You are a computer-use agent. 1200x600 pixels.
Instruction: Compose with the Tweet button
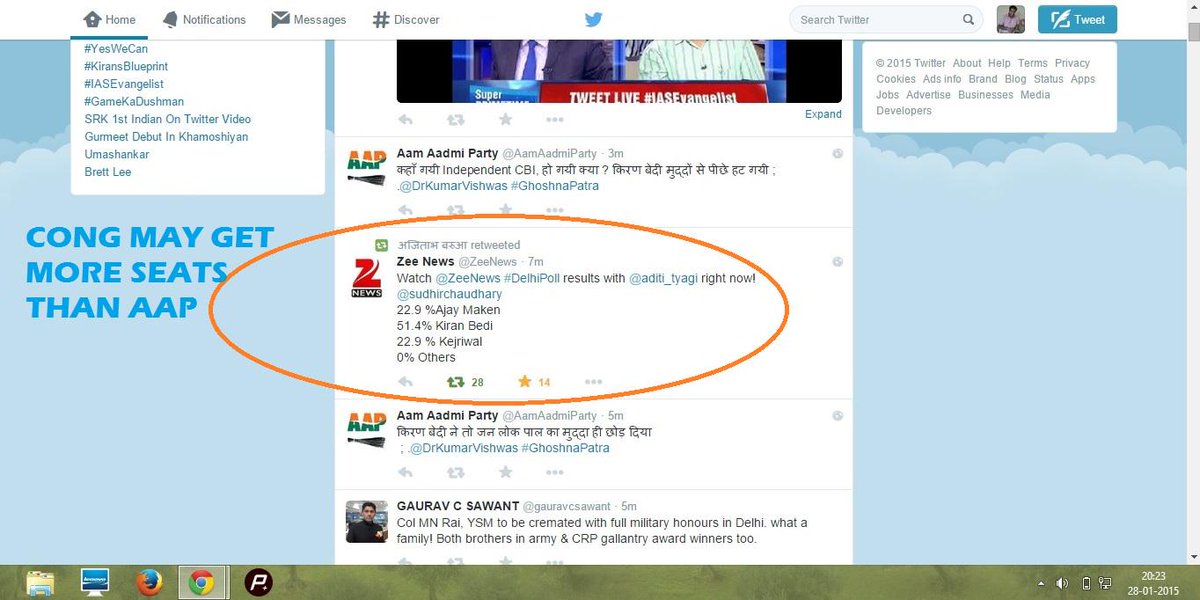[1077, 19]
